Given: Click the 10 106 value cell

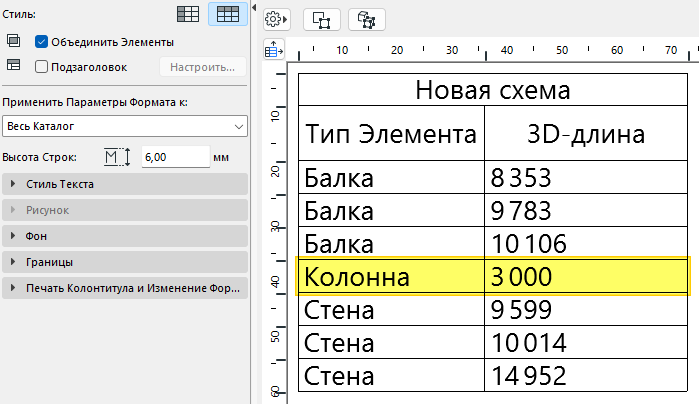Looking at the screenshot, I should pos(586,243).
